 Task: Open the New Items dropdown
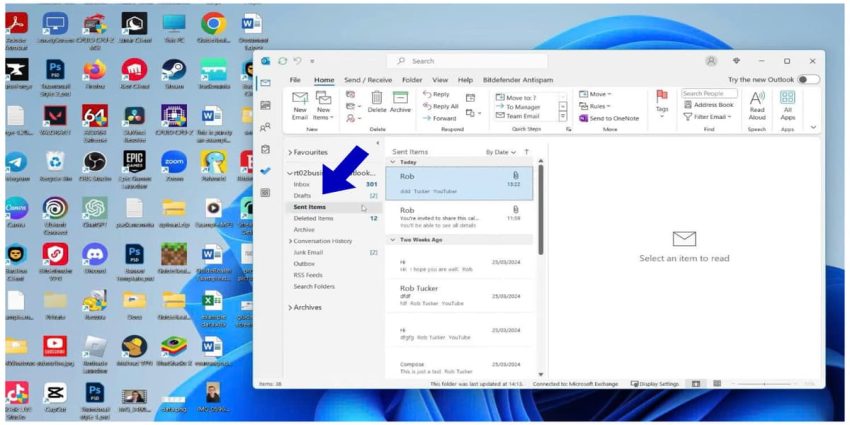pos(324,106)
